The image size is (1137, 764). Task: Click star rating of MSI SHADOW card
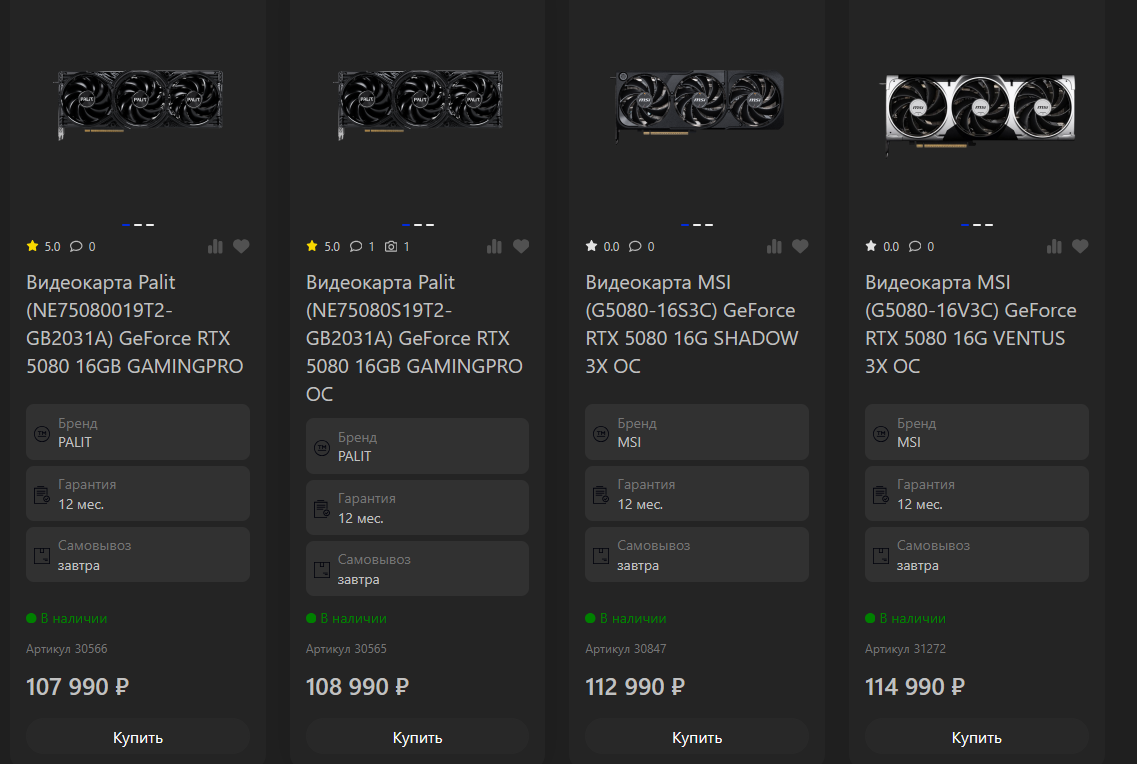pos(603,246)
